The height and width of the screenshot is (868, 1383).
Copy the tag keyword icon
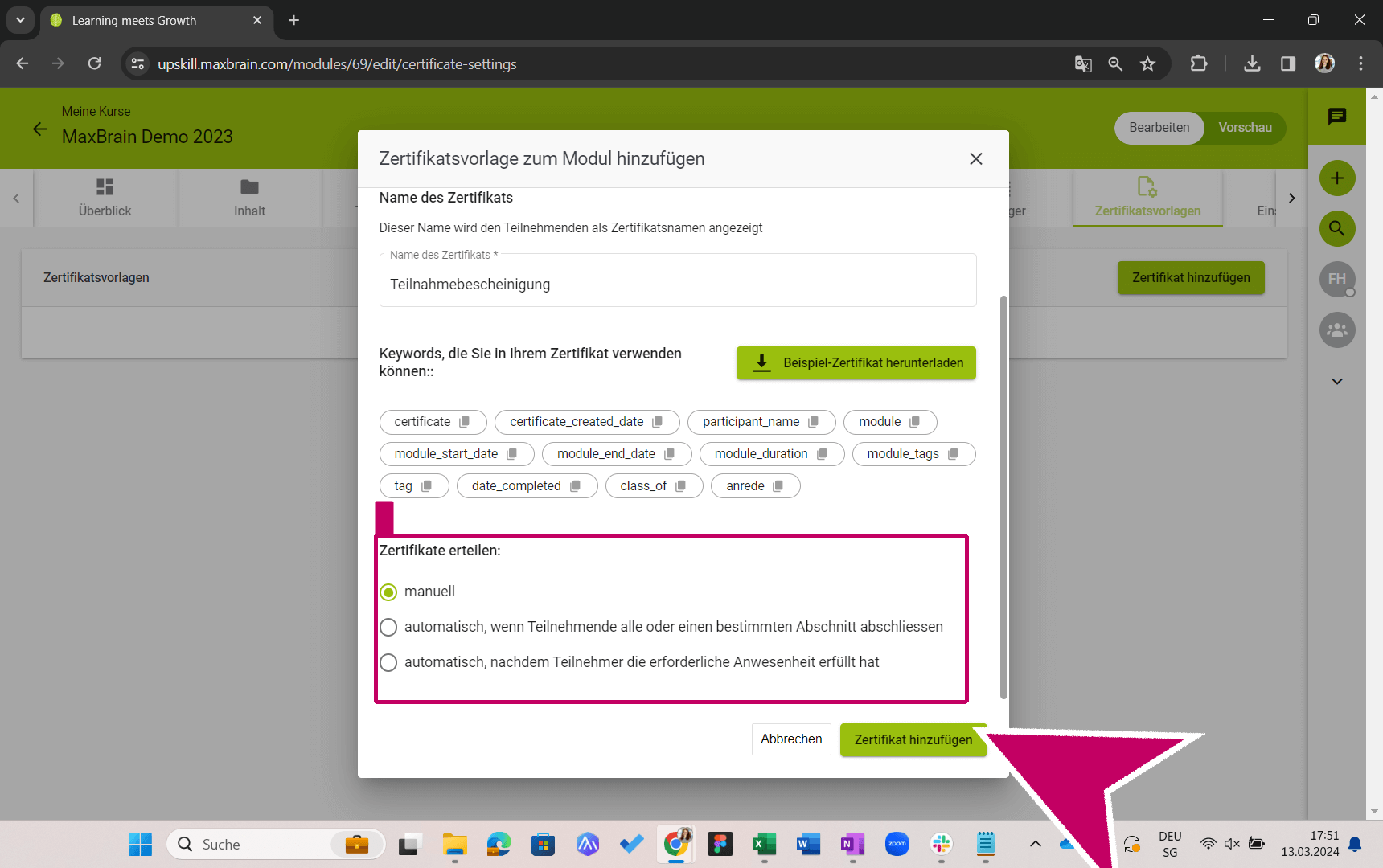point(427,486)
